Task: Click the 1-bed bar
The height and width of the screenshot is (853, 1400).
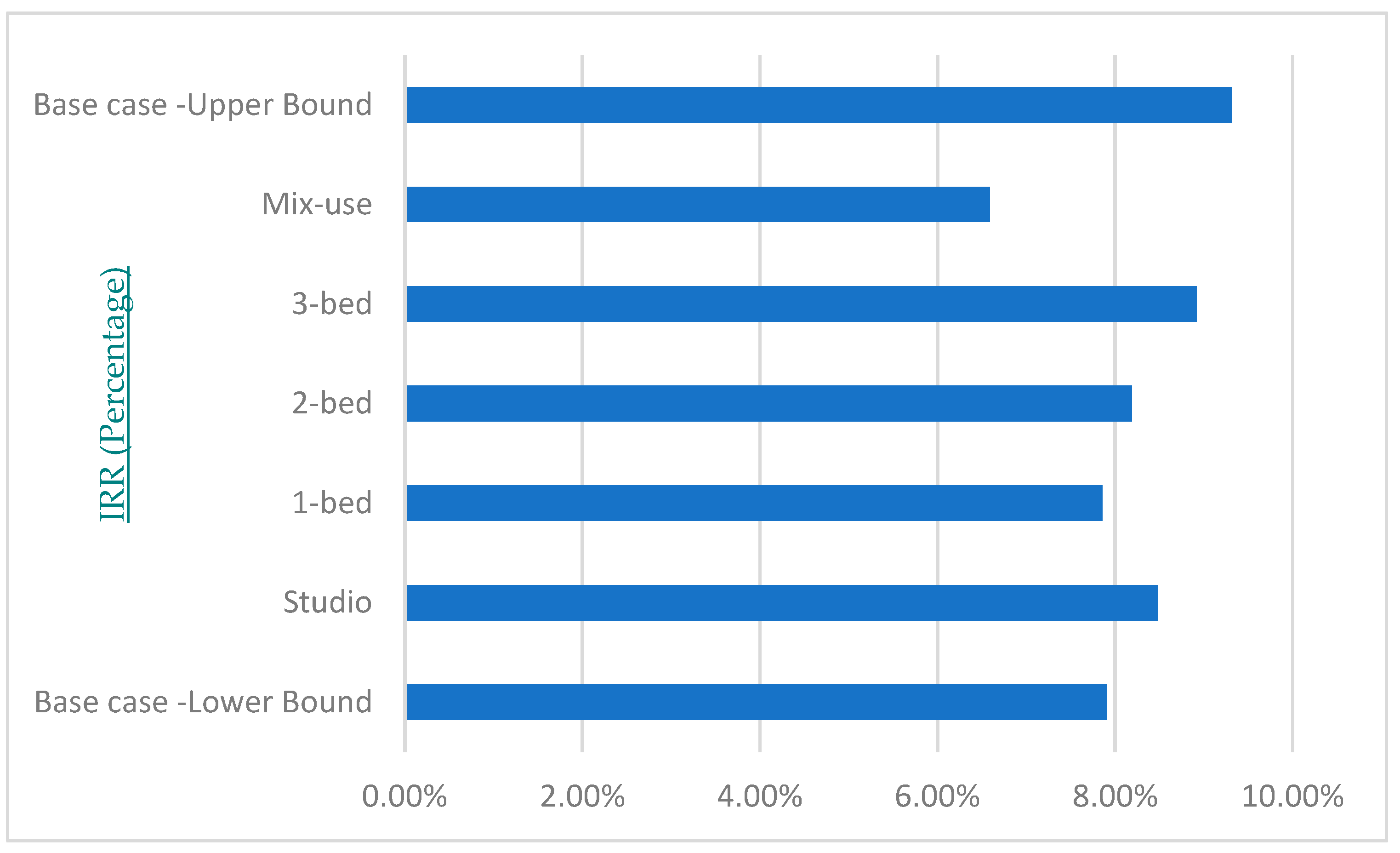Action: [x=754, y=503]
